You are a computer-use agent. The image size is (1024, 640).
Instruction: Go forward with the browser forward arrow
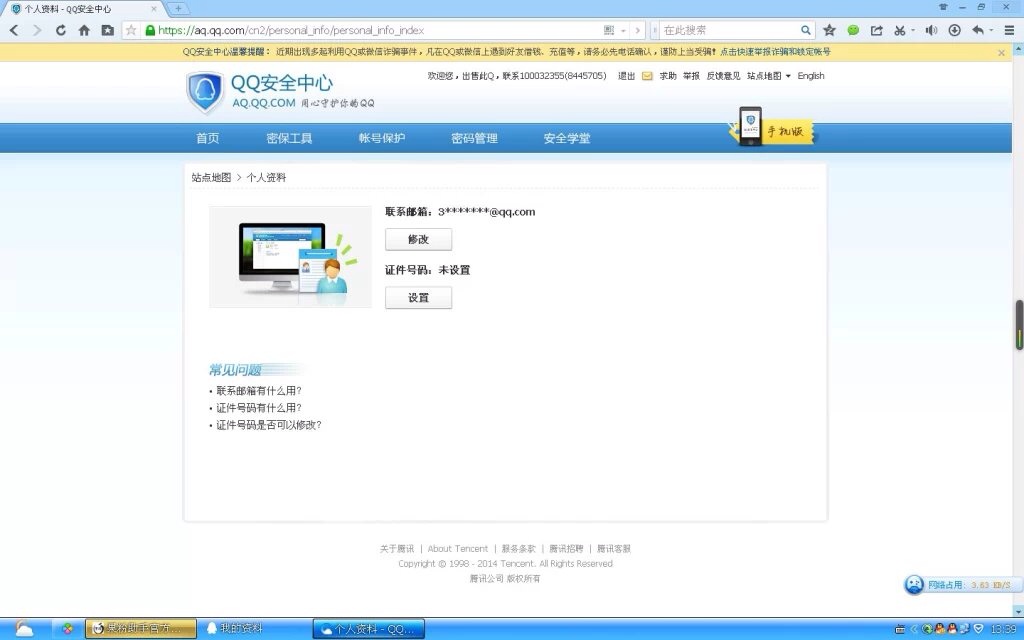coord(37,30)
